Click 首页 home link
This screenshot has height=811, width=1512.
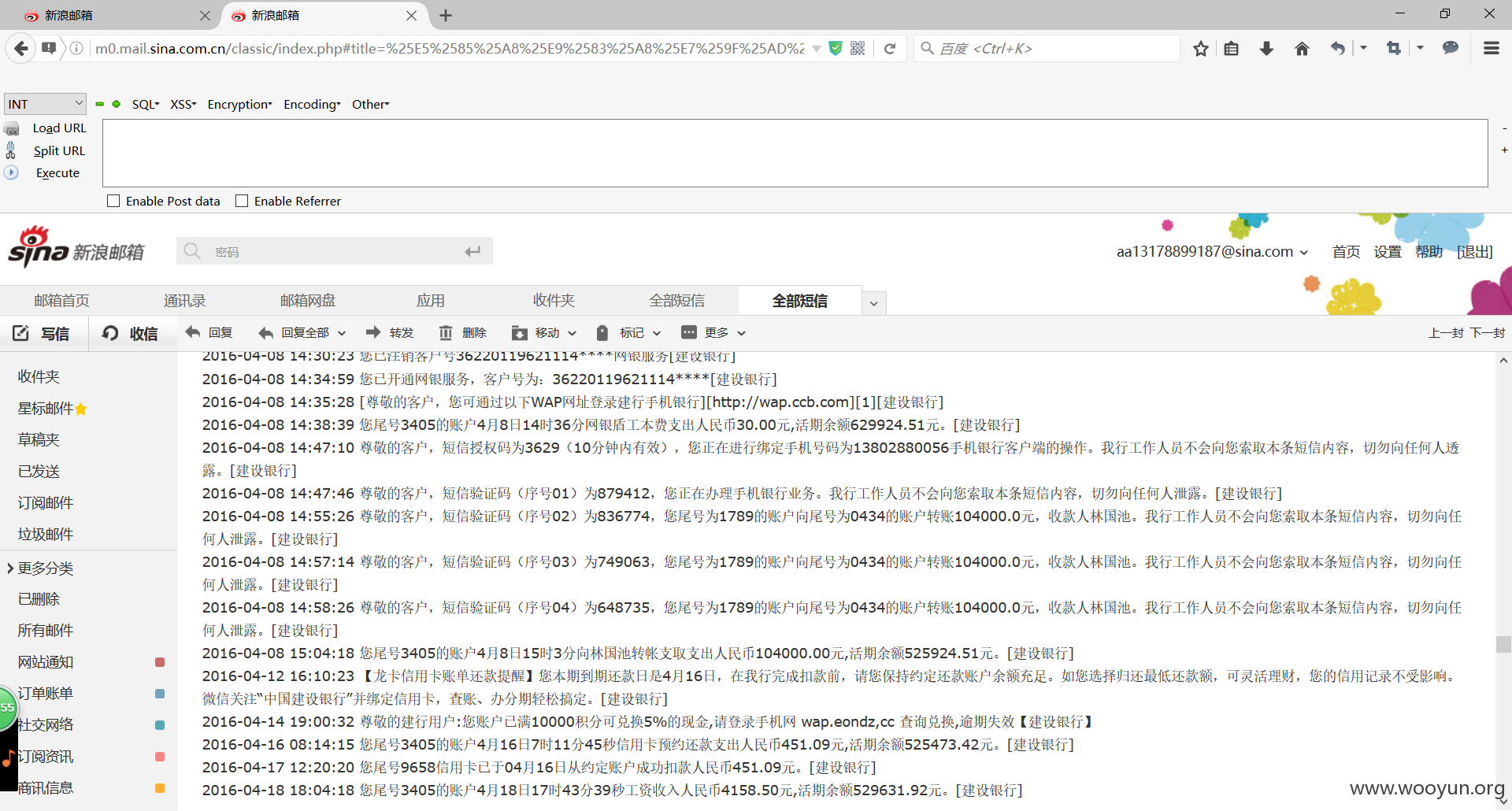tap(1346, 252)
